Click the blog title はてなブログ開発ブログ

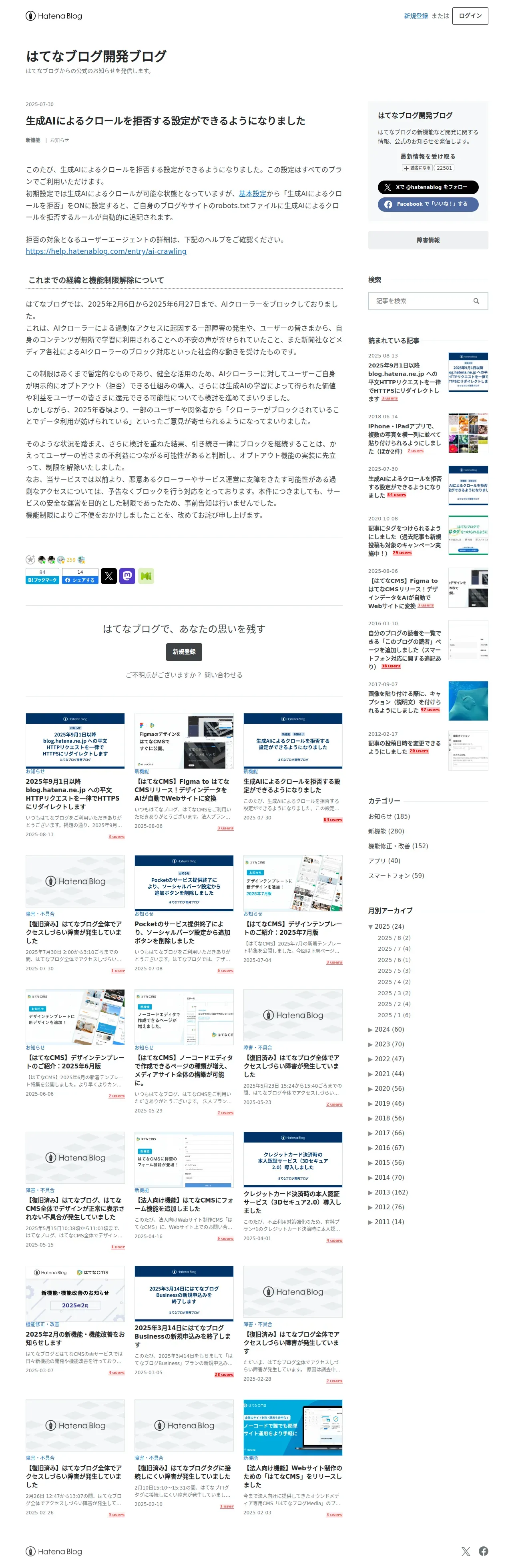96,56
